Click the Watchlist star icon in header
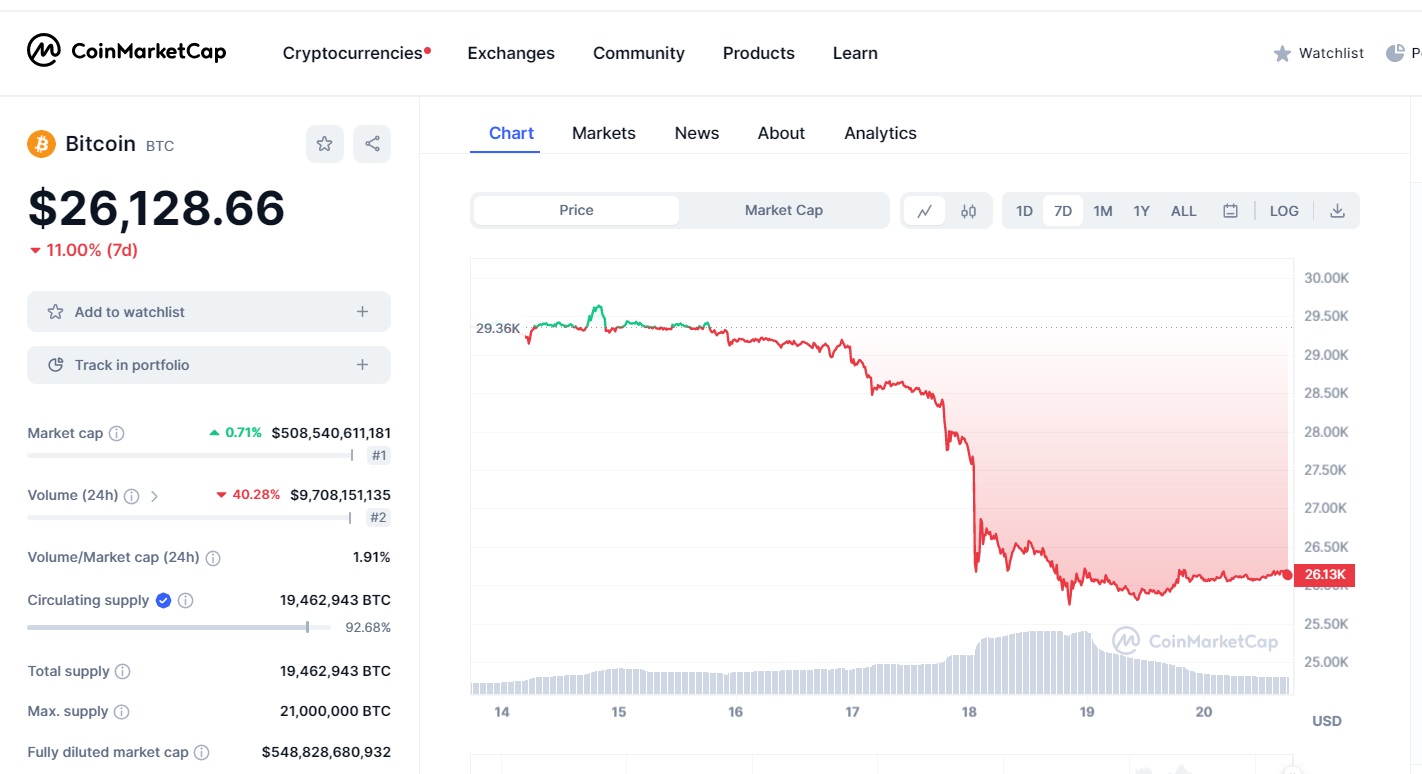The width and height of the screenshot is (1422, 774). pyautogui.click(x=1282, y=53)
